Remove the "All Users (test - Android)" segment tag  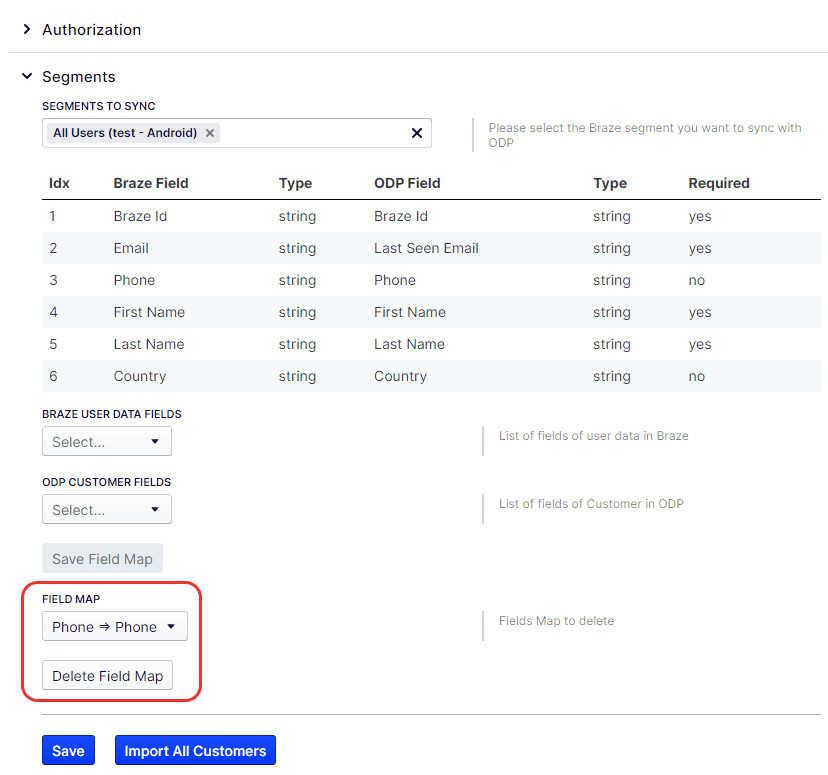[x=210, y=132]
